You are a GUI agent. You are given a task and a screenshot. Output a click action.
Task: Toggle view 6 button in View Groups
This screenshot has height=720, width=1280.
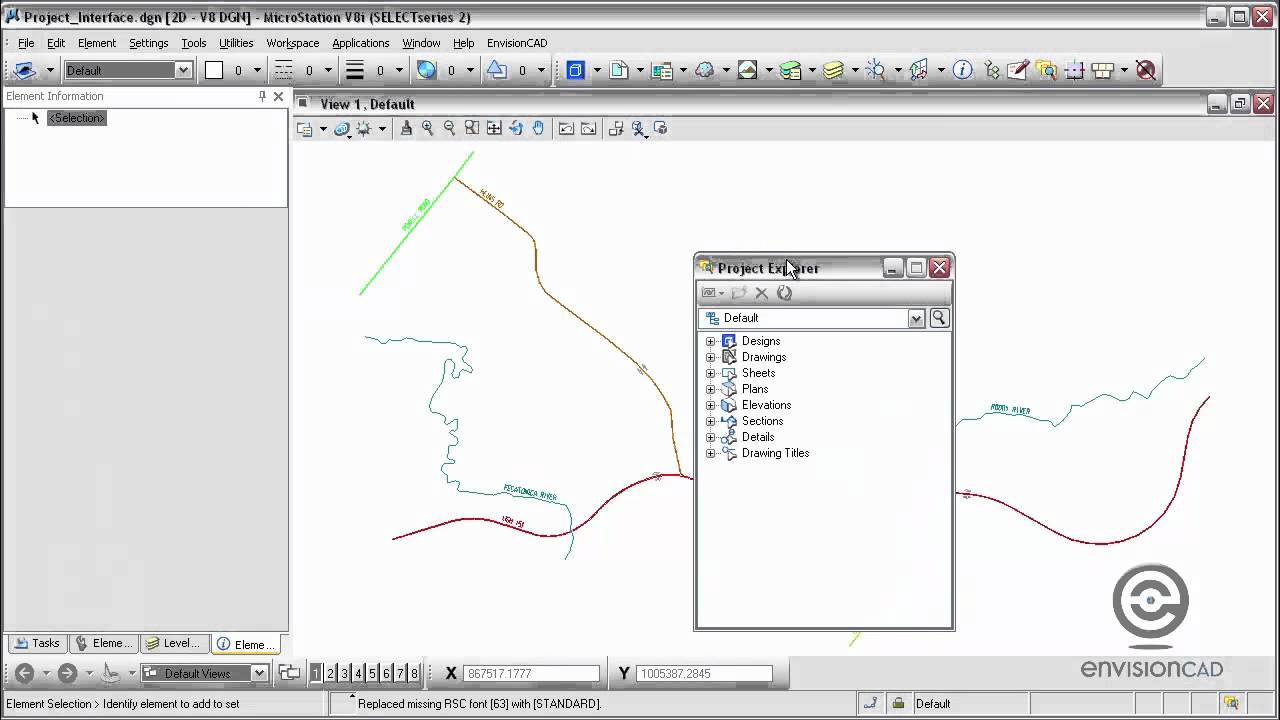pyautogui.click(x=386, y=674)
